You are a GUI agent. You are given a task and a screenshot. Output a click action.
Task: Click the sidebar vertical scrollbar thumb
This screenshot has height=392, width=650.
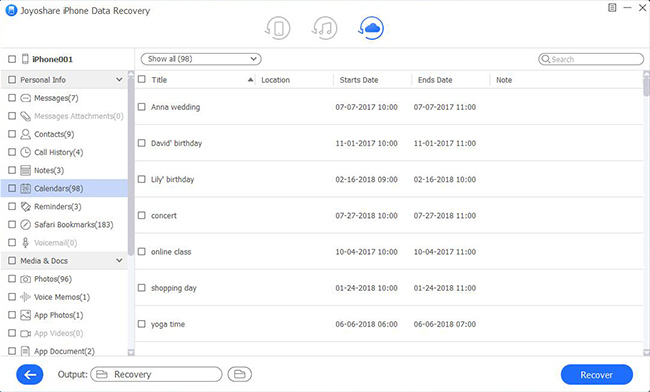pyautogui.click(x=131, y=166)
